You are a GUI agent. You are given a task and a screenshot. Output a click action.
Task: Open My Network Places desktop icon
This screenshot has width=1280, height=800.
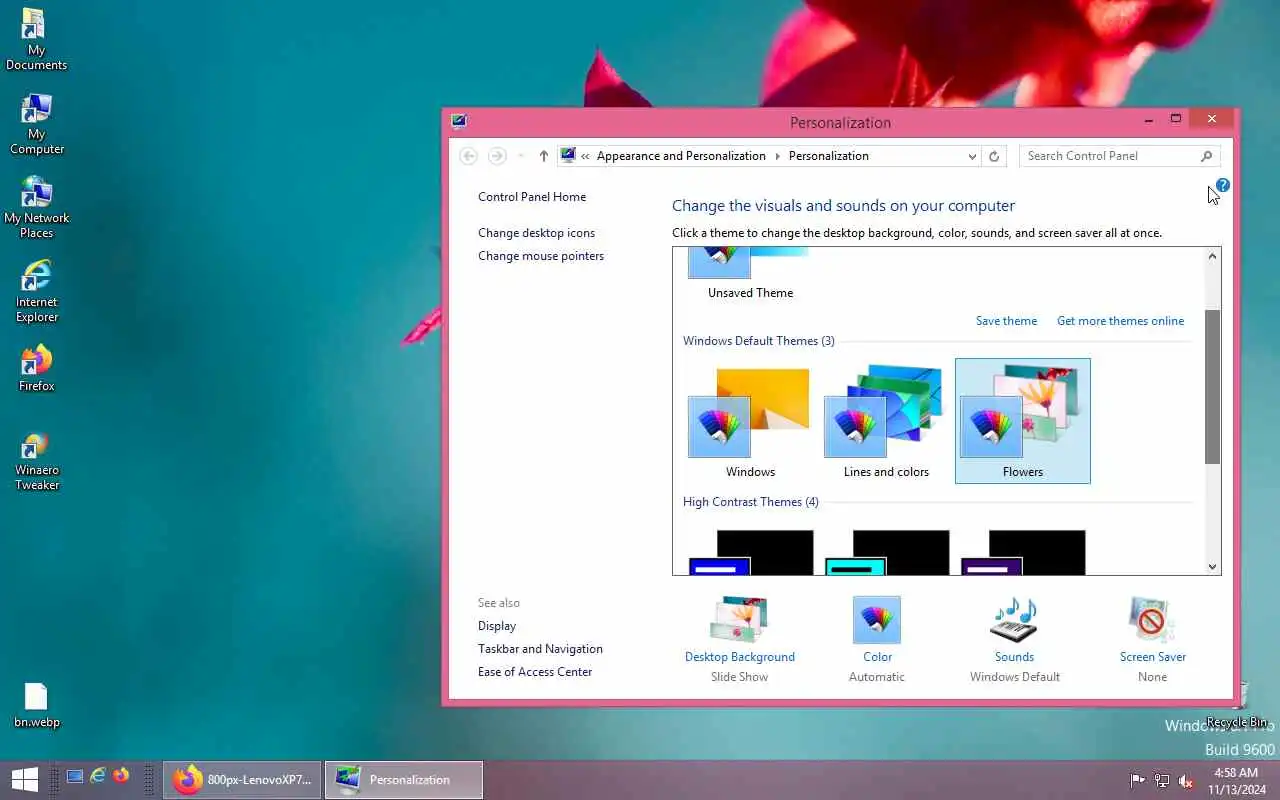tap(36, 208)
